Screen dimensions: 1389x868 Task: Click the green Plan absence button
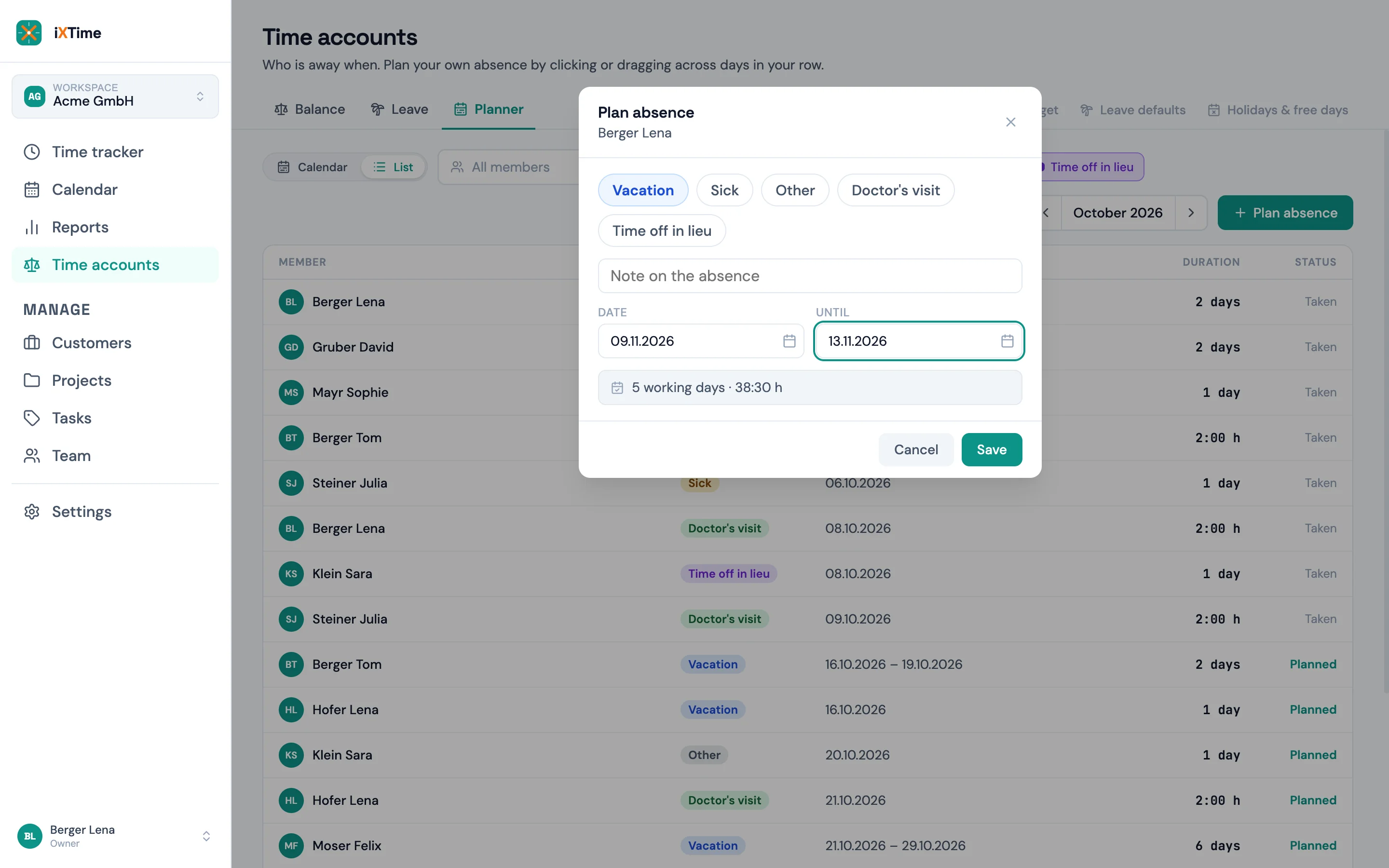(x=1285, y=213)
